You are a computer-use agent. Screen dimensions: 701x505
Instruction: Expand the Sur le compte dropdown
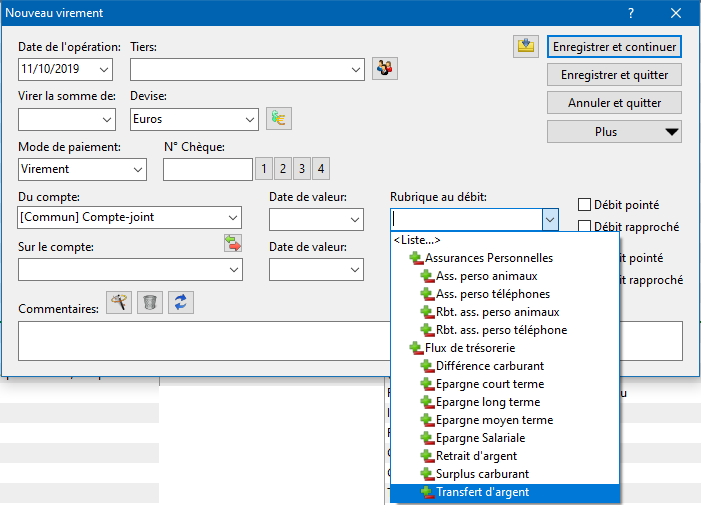point(233,269)
